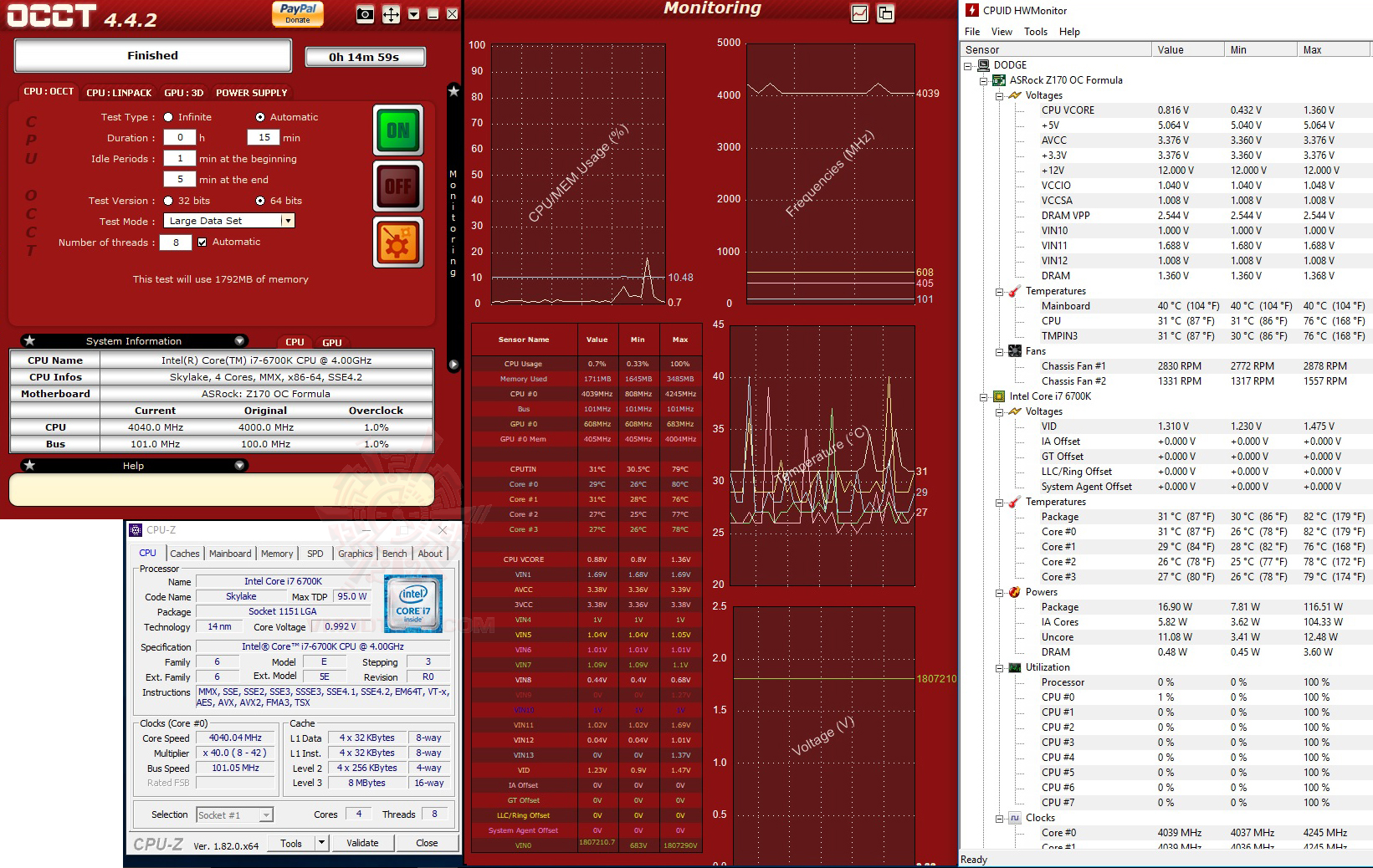Viewport: 1373px width, 868px height.
Task: Click the Tools button in CPU-Z
Action: point(291,843)
